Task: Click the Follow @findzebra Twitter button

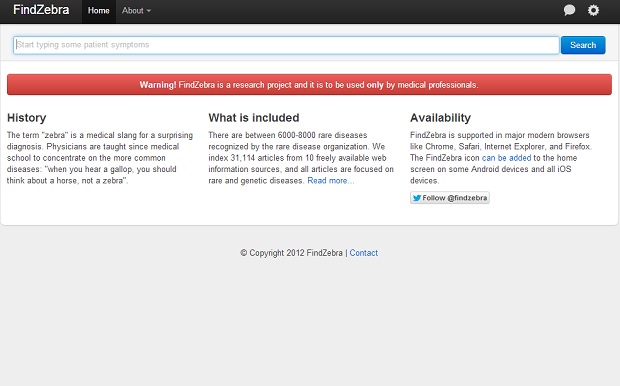Action: [450, 198]
